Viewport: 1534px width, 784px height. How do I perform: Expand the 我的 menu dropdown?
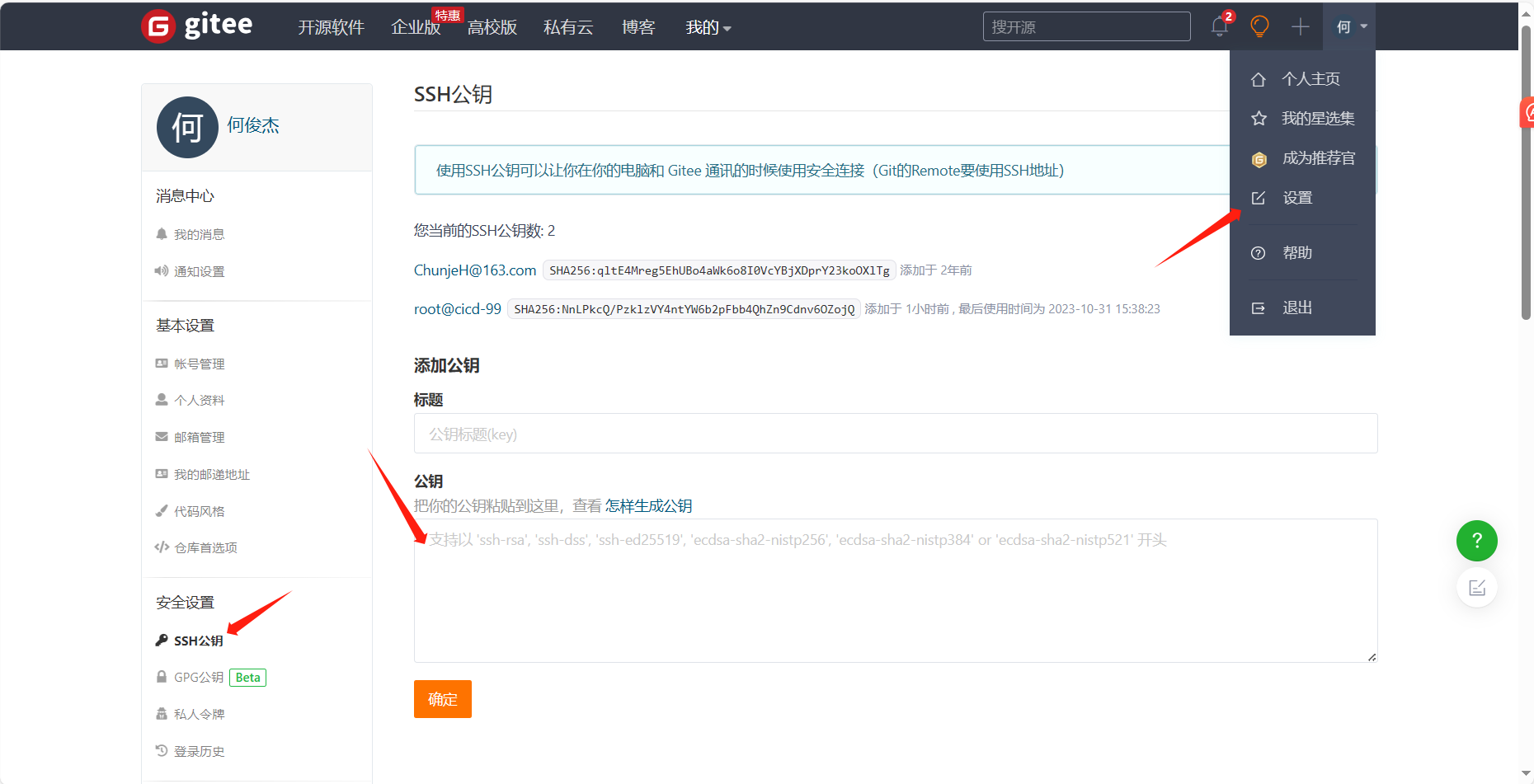click(x=708, y=27)
